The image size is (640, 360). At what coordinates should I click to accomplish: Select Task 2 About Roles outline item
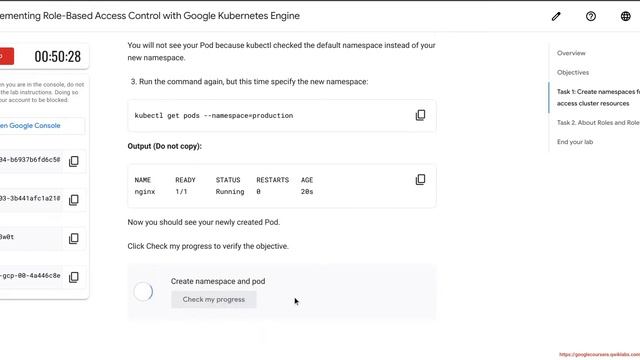pyautogui.click(x=598, y=122)
